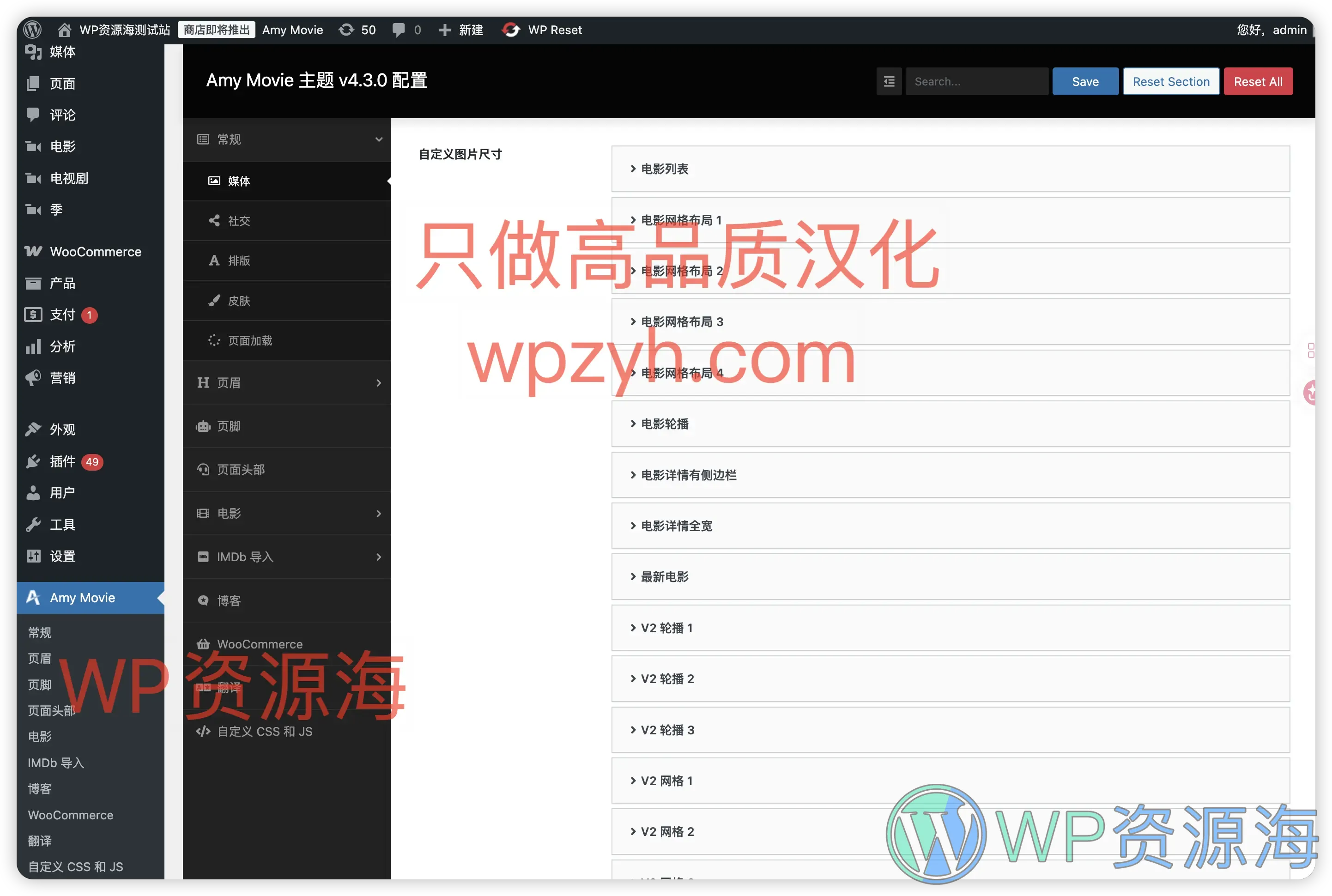
Task: Open the site via the home icon
Action: pyautogui.click(x=64, y=30)
